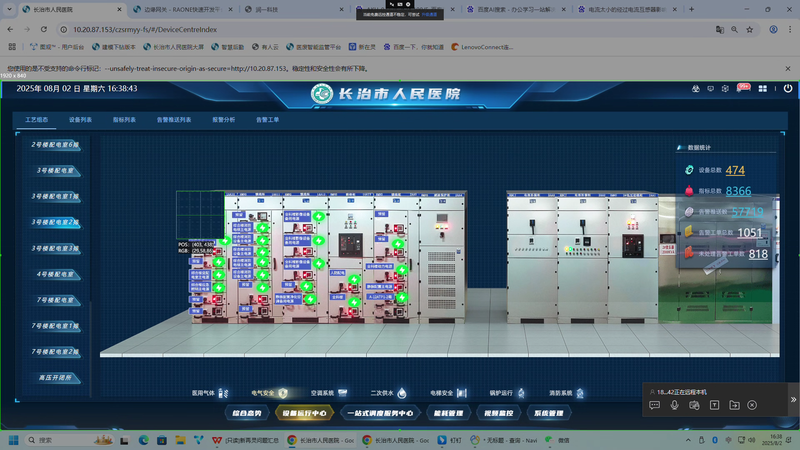Screen dimensions: 800x450
Task: Open the 消防系统 icon
Action: tap(580, 393)
